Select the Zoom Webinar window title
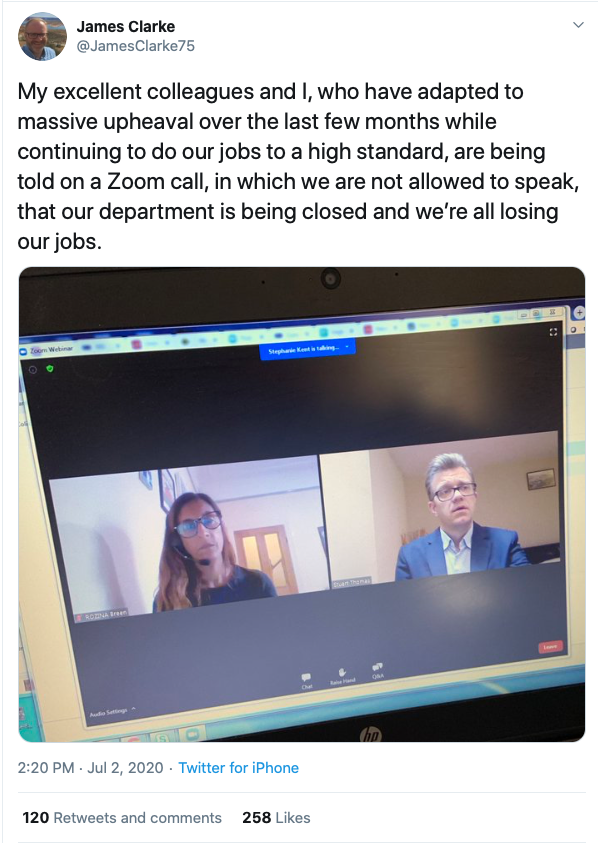 pos(51,350)
